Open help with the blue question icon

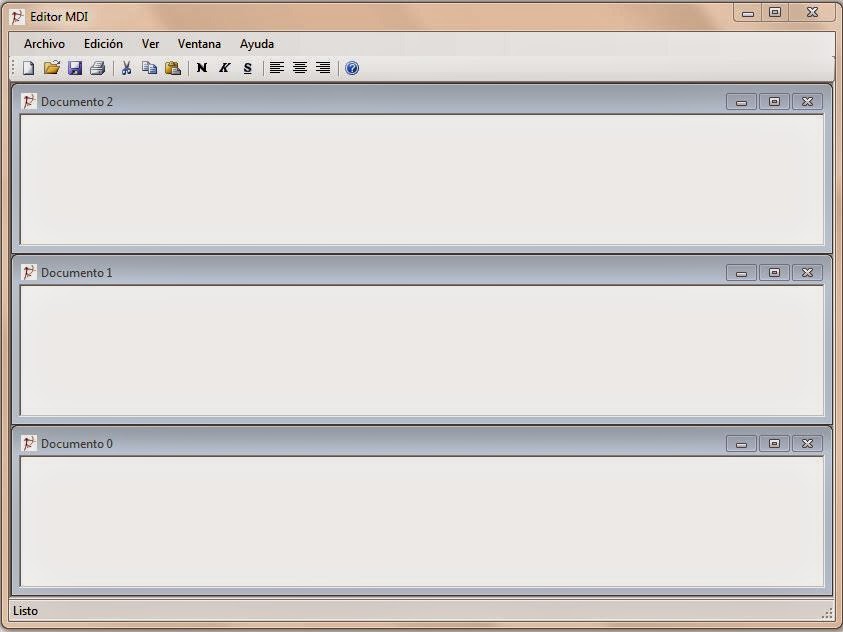tap(352, 68)
